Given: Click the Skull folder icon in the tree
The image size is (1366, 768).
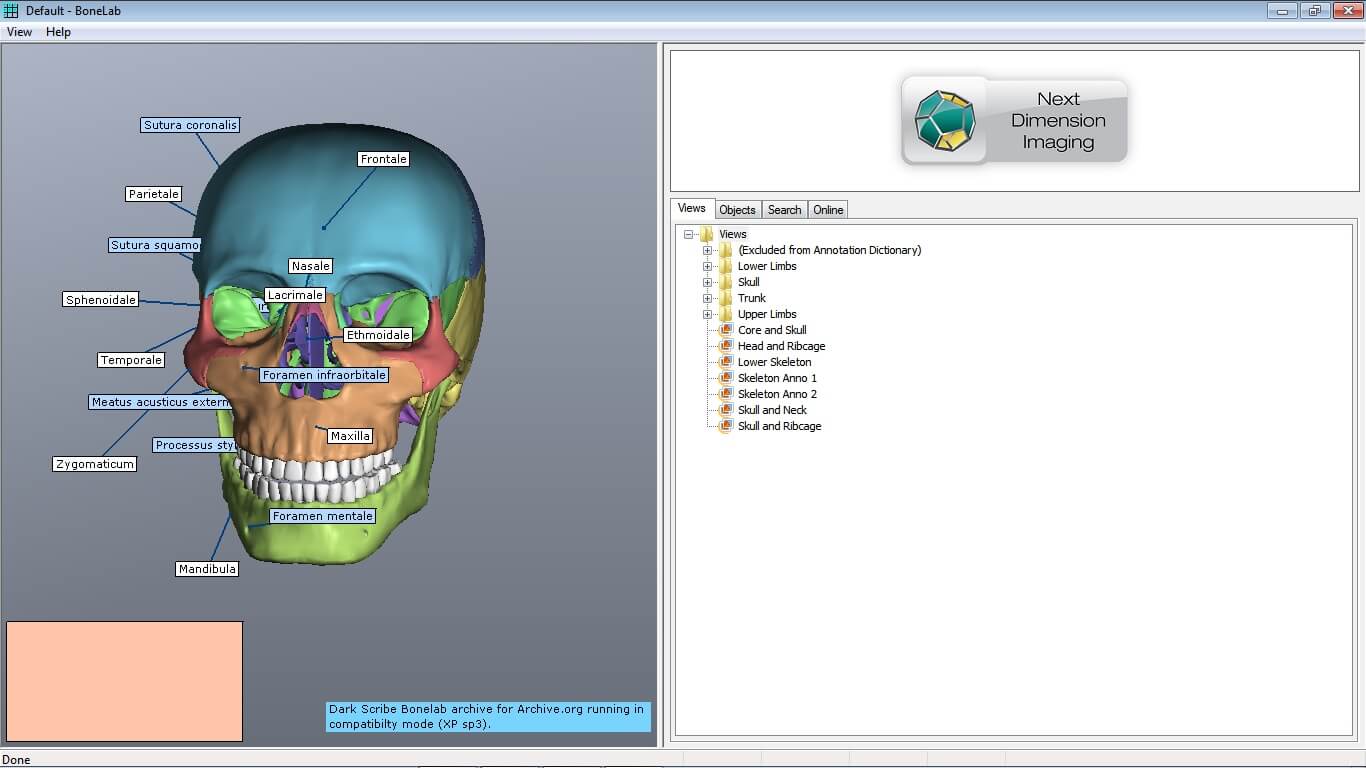Looking at the screenshot, I should coord(725,282).
